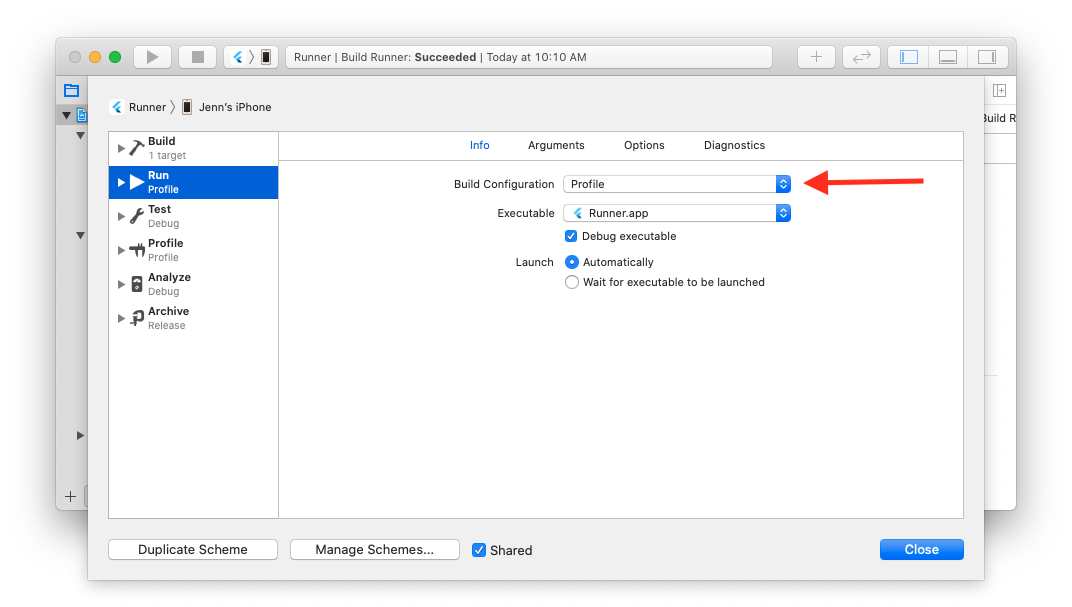Click the Library plus button in toolbar
1072x607 pixels.
point(816,57)
